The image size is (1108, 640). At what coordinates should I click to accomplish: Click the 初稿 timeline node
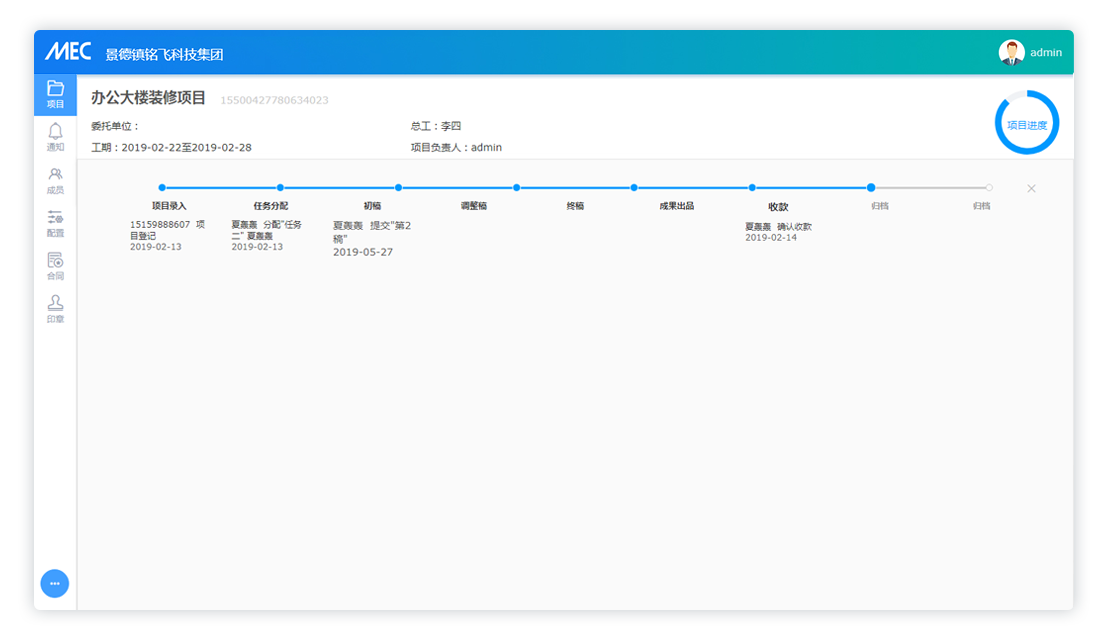tap(398, 187)
